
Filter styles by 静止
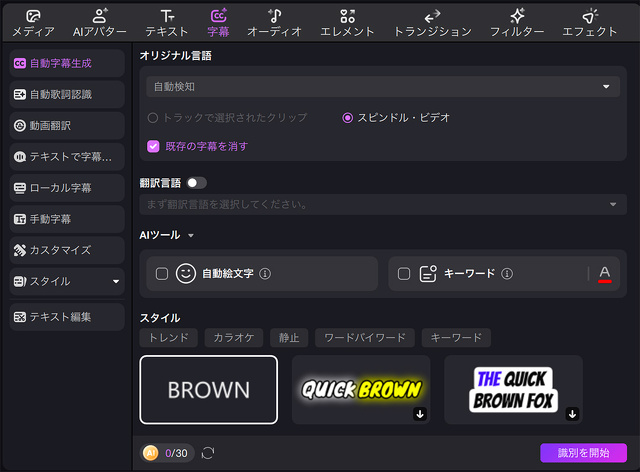(289, 338)
